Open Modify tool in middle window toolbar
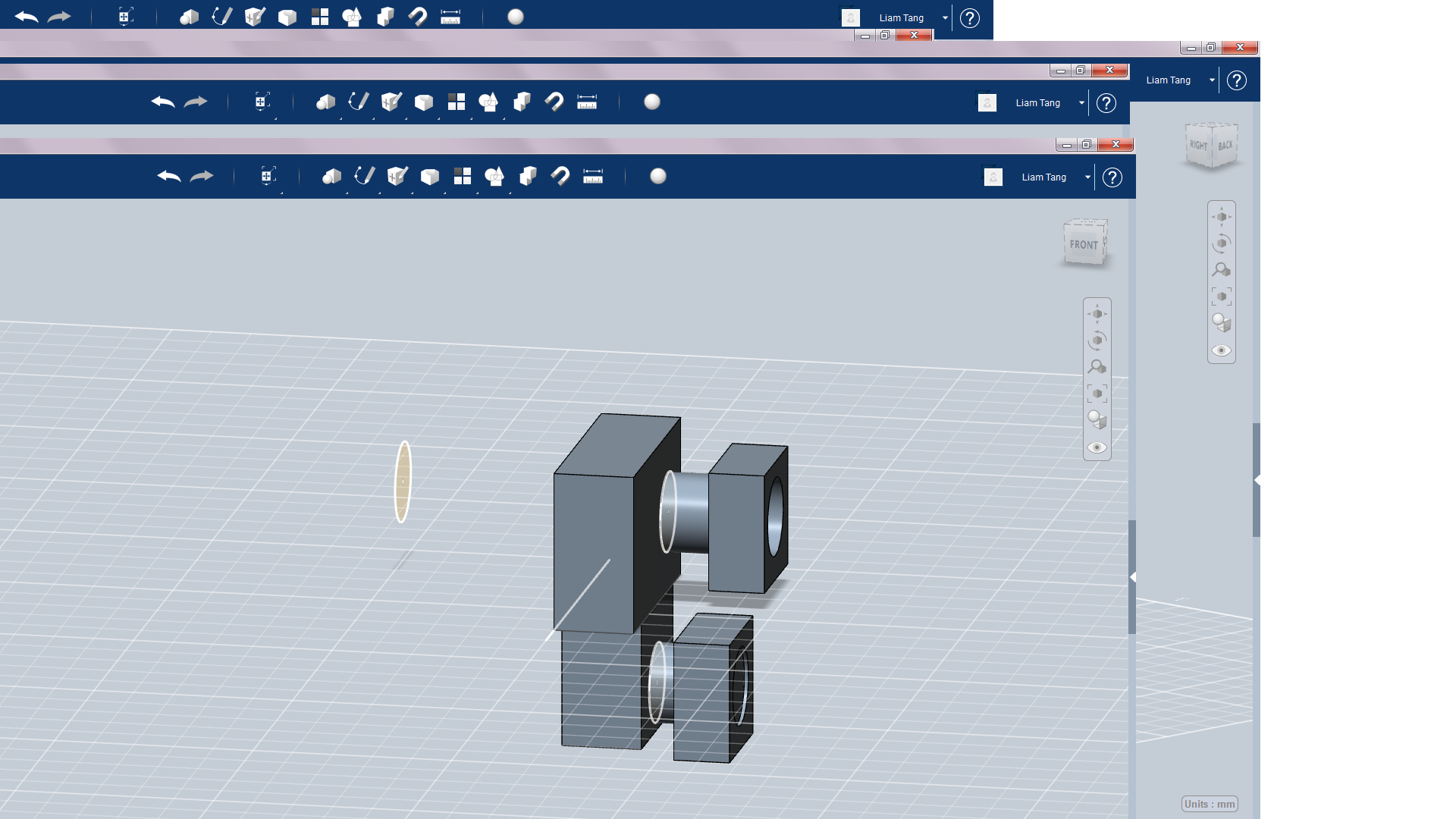Viewport: 1456px width, 819px height. (x=424, y=102)
